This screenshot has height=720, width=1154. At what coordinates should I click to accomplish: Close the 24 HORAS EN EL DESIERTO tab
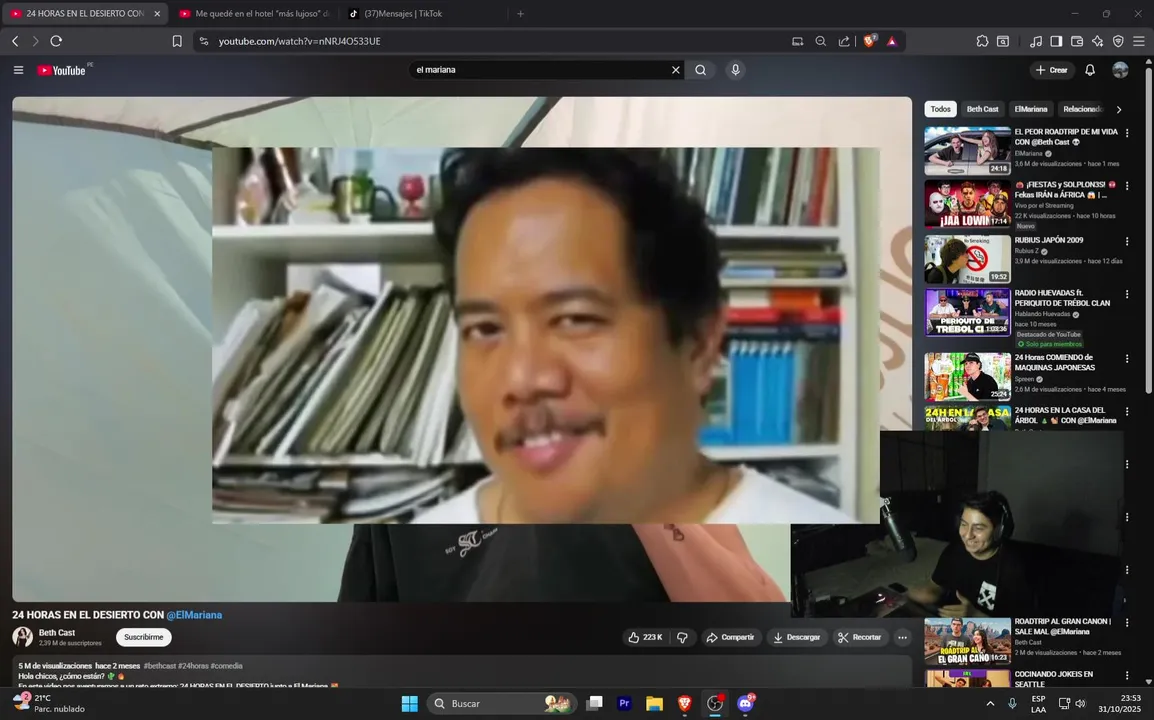tap(157, 13)
